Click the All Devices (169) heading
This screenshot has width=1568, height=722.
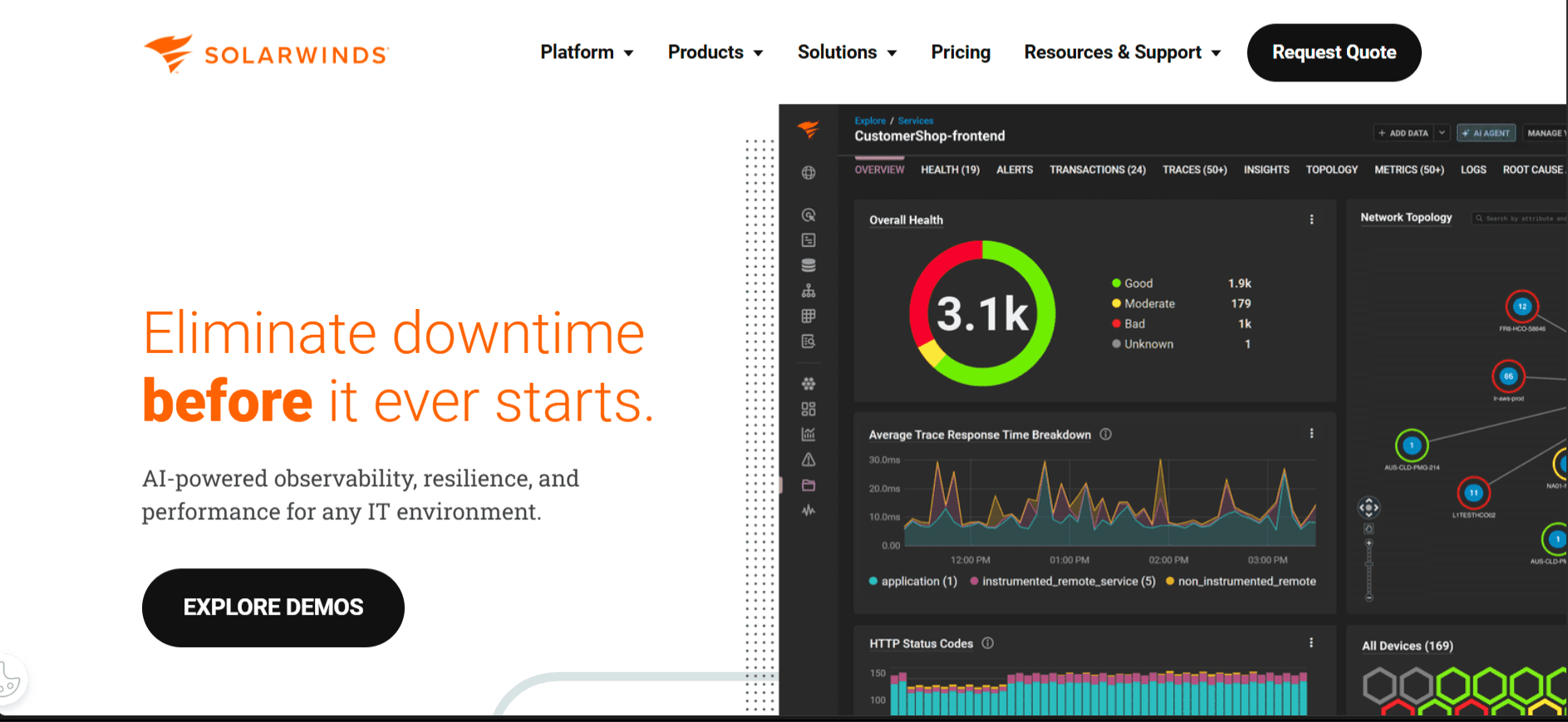pos(1407,646)
